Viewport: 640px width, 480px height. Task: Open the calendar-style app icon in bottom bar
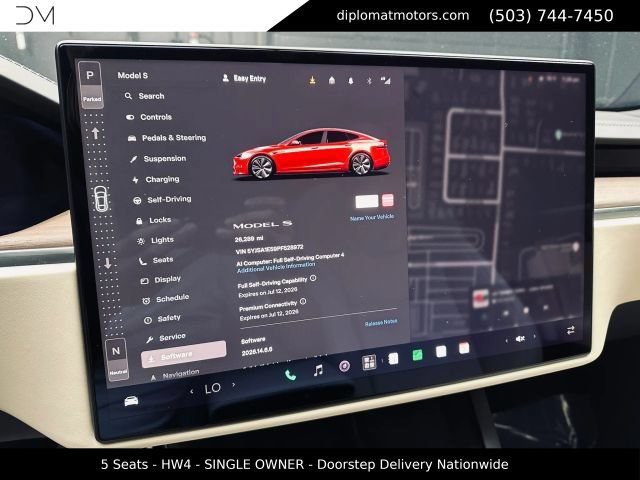[x=464, y=348]
